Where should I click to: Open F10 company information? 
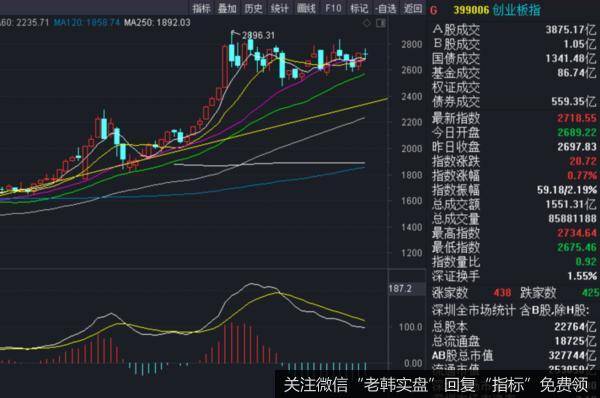tap(333, 8)
